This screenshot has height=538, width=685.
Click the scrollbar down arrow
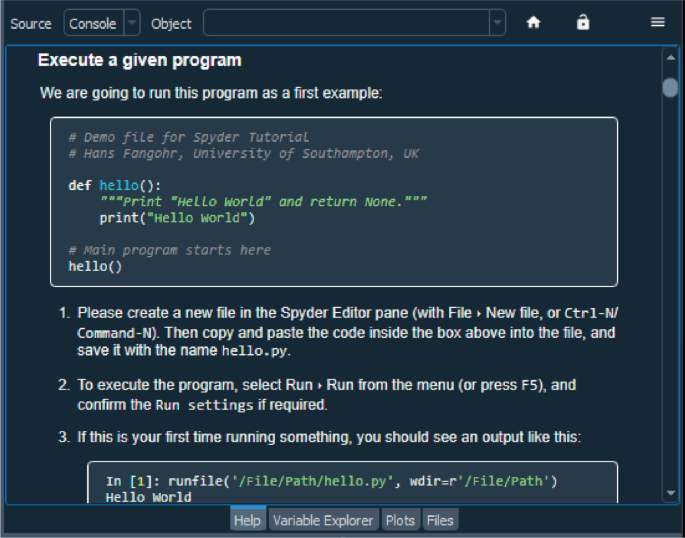coord(670,492)
